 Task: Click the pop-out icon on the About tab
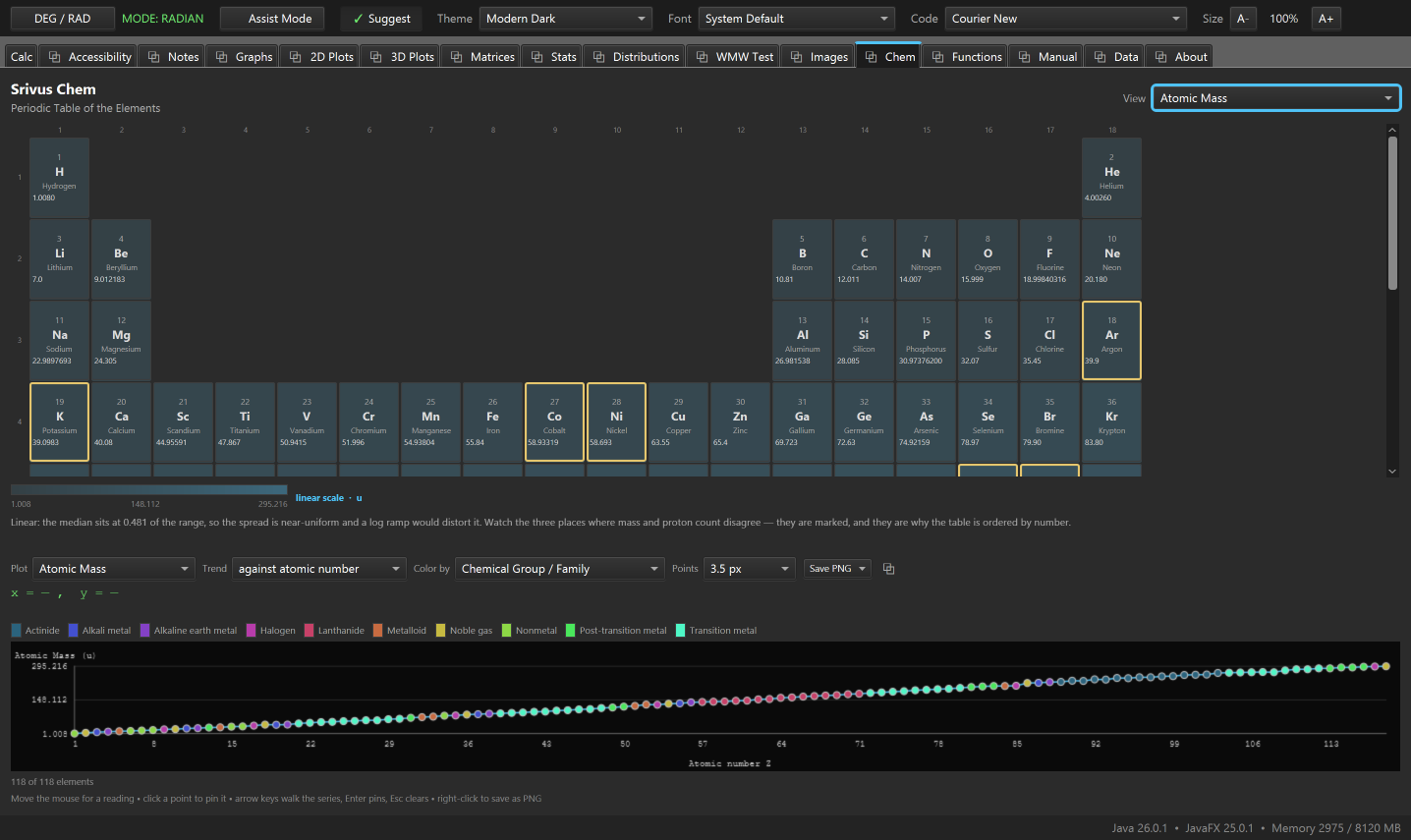pos(1161,57)
